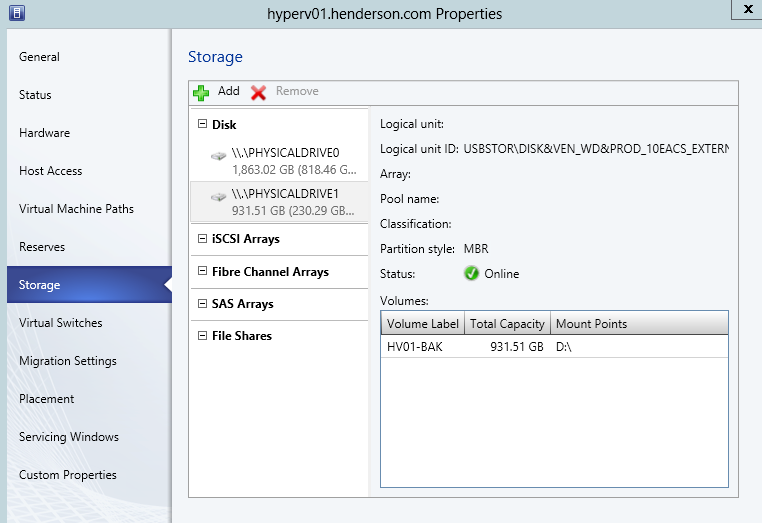Click the PHYSICALDRIVE1 disk drive icon
Viewport: 762px width, 523px height.
(219, 197)
